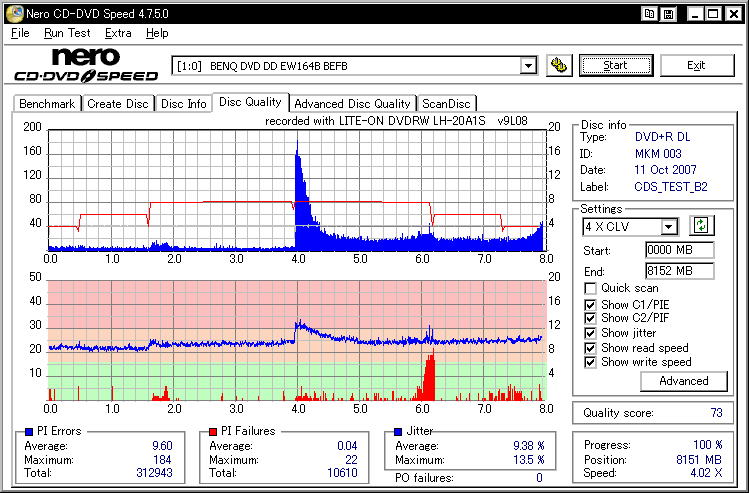Image resolution: width=749 pixels, height=493 pixels.
Task: Click PI Errors average value 9.60
Action: click(x=162, y=446)
